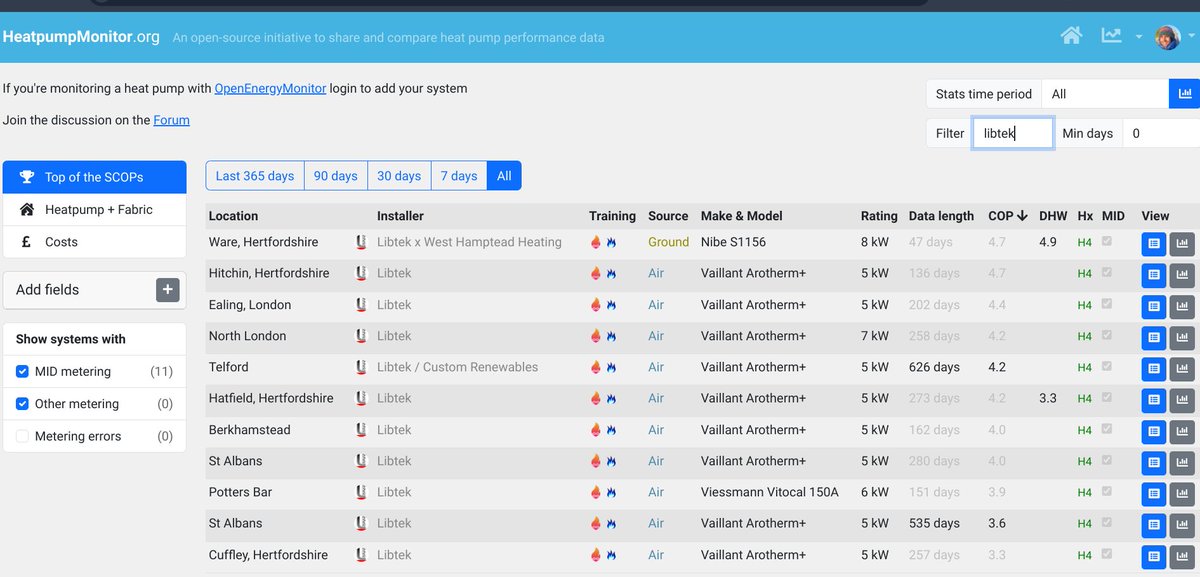Sort by the Installer column header

click(x=400, y=216)
